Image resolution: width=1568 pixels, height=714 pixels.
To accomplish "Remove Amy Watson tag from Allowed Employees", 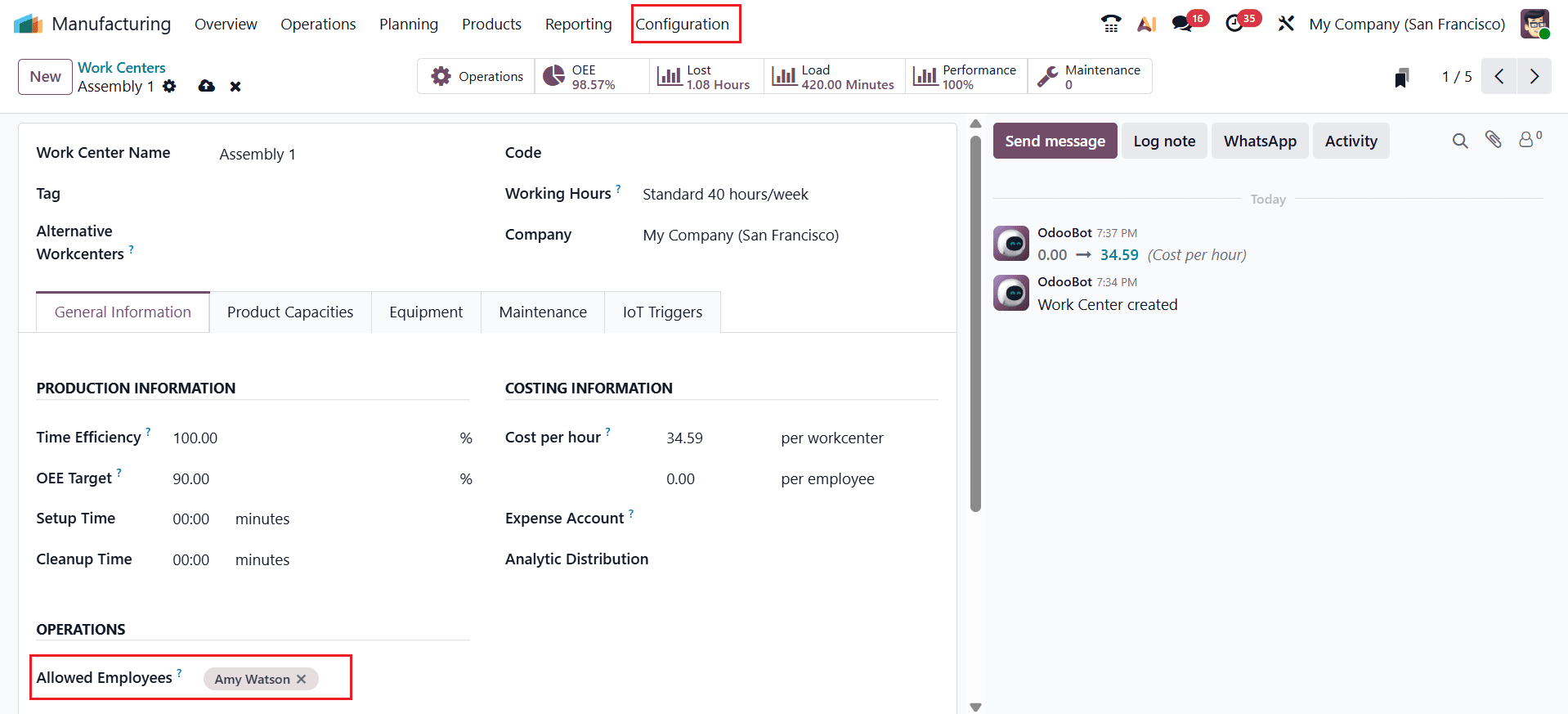I will pyautogui.click(x=302, y=679).
